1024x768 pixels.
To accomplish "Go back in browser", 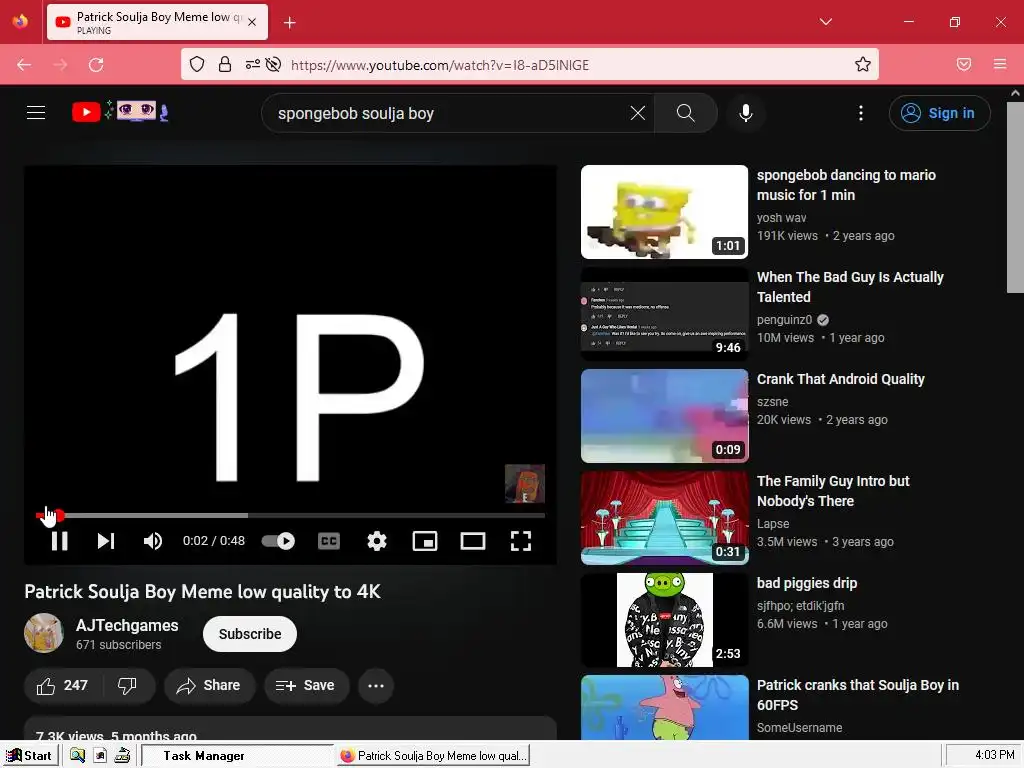I will pyautogui.click(x=24, y=65).
